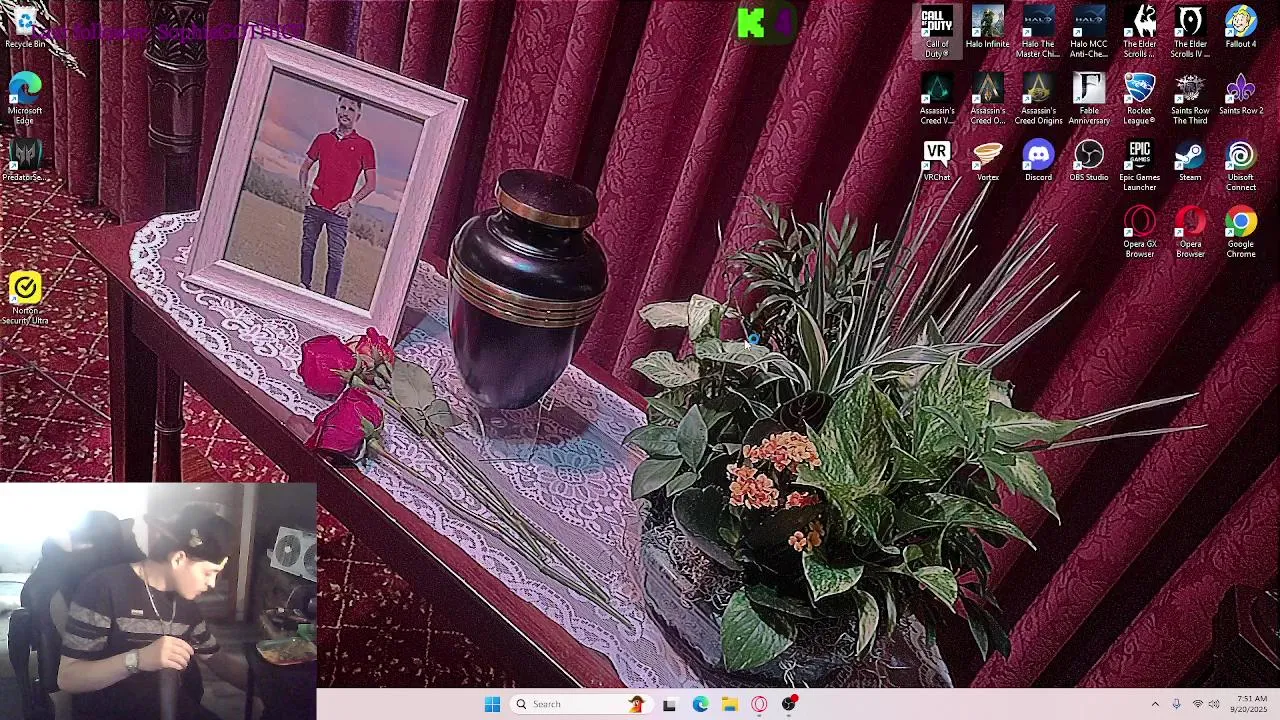
Task: Launch Microsoft Edge from the desktop
Action: click(25, 98)
